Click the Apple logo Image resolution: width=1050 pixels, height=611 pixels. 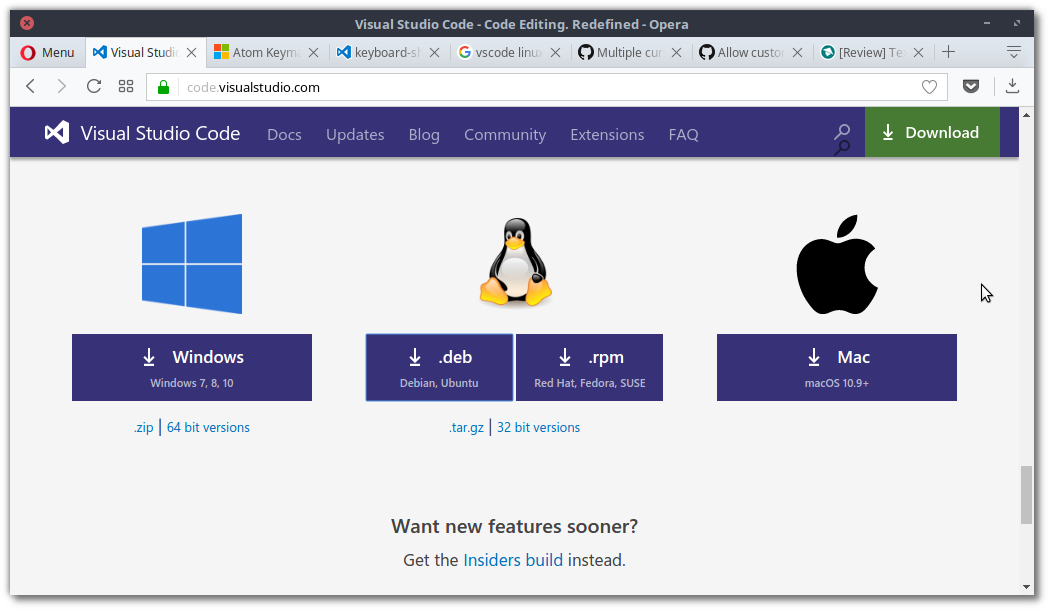point(836,263)
